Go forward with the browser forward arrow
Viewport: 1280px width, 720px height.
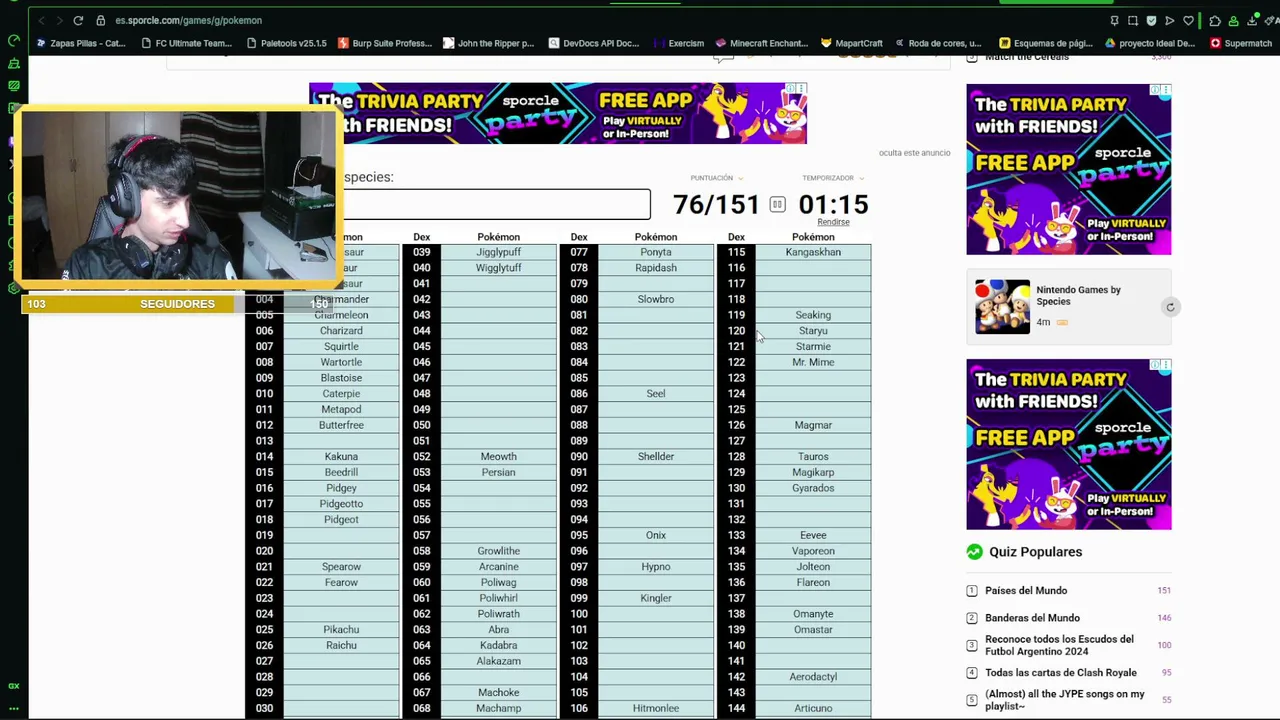click(x=58, y=20)
